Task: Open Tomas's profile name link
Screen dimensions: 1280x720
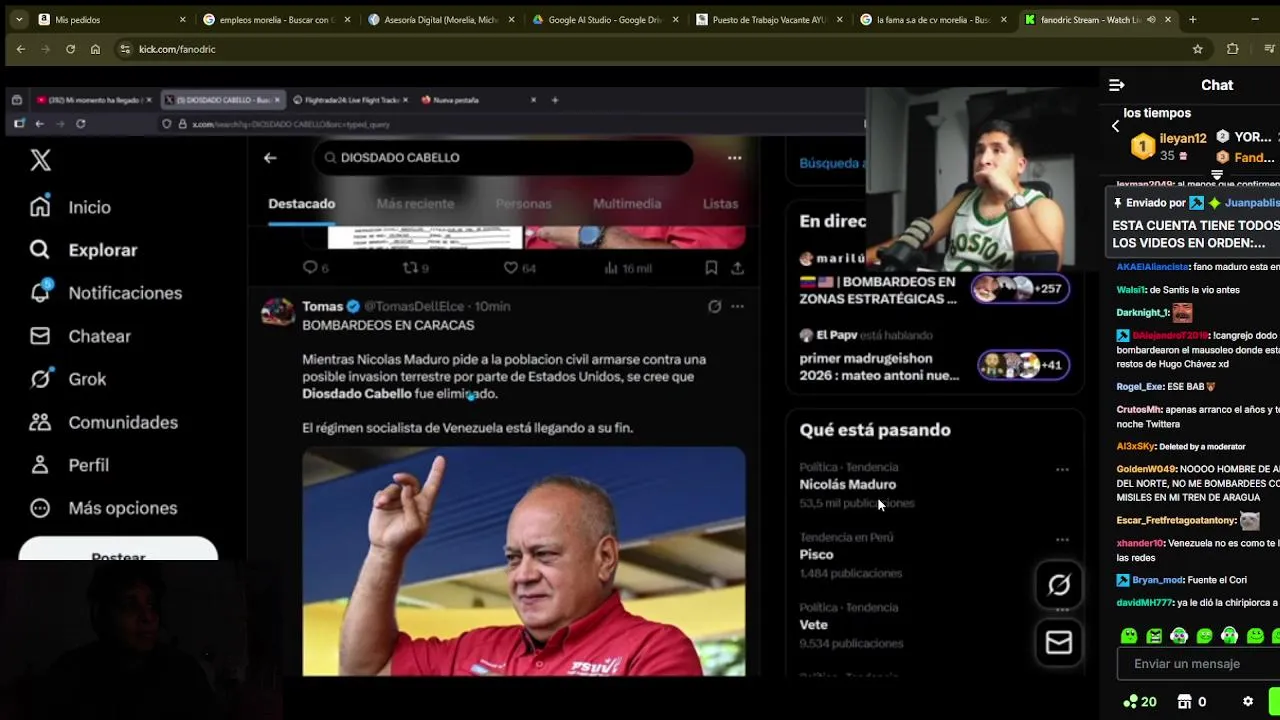Action: (322, 306)
